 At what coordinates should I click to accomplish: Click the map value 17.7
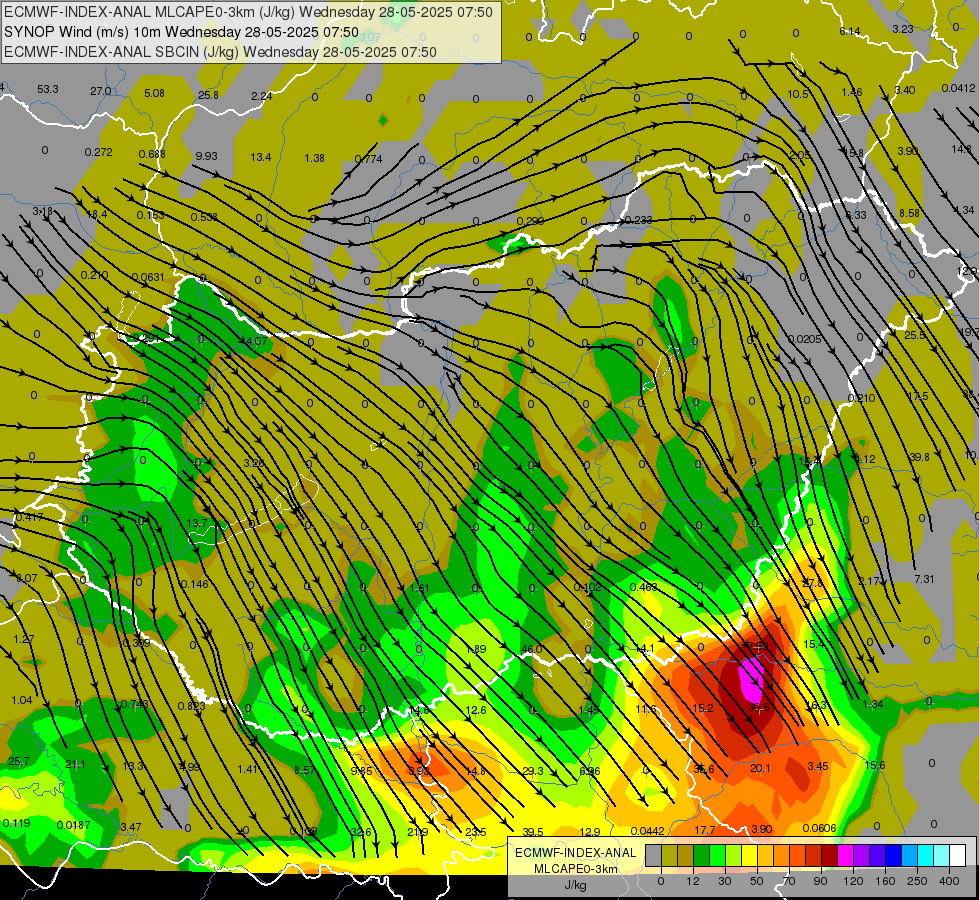pyautogui.click(x=704, y=829)
